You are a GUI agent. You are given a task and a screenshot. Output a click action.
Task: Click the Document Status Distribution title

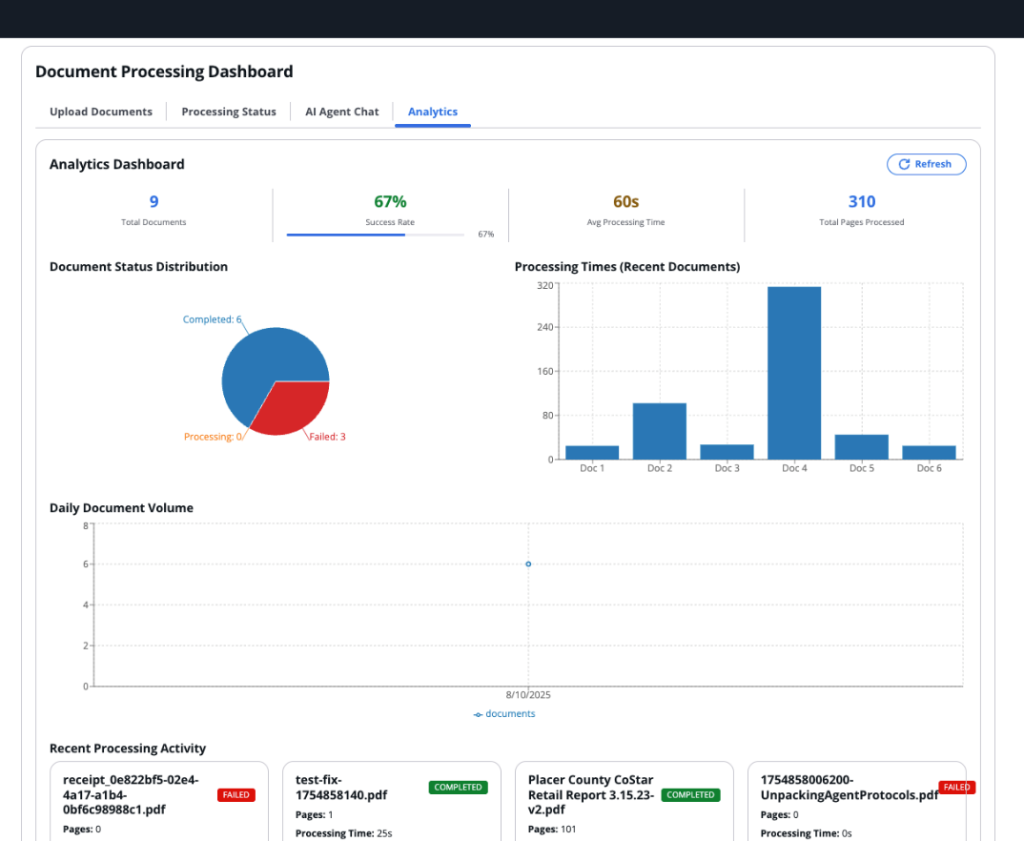point(138,267)
